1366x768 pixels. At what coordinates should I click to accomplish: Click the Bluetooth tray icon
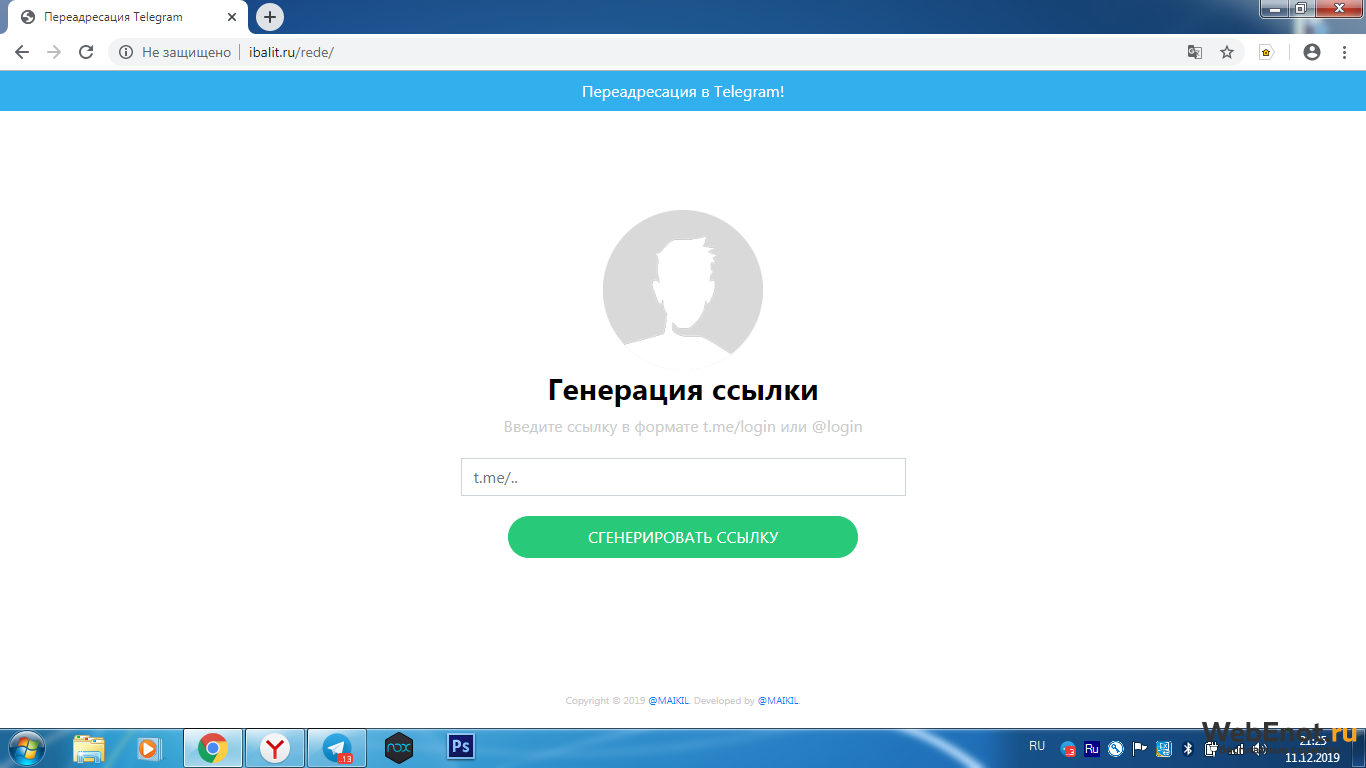1188,749
